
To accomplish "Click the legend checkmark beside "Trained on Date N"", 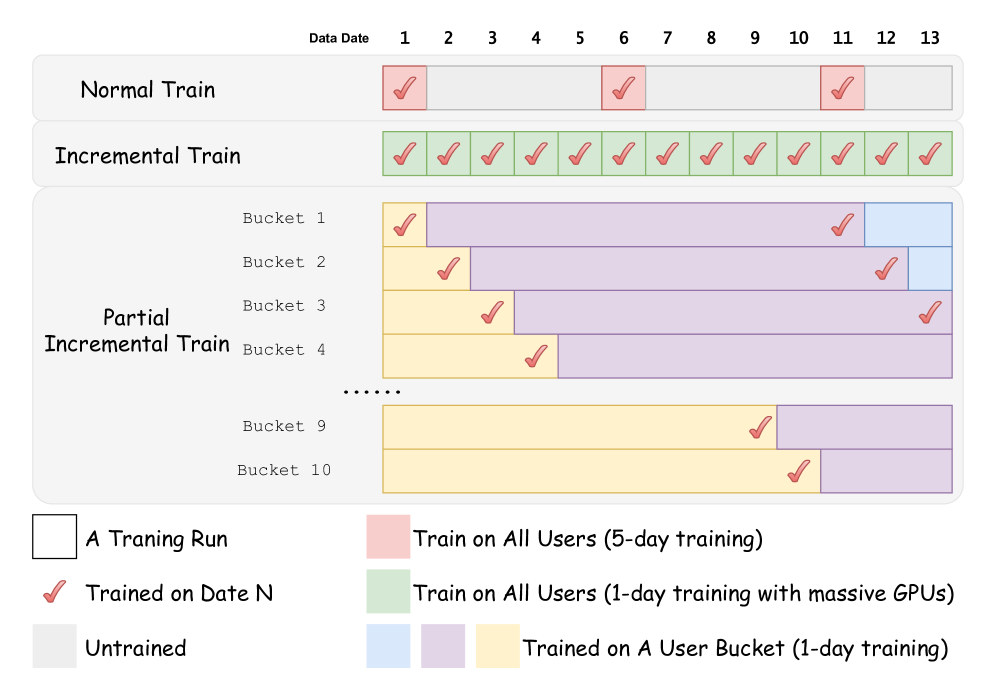I will point(54,592).
